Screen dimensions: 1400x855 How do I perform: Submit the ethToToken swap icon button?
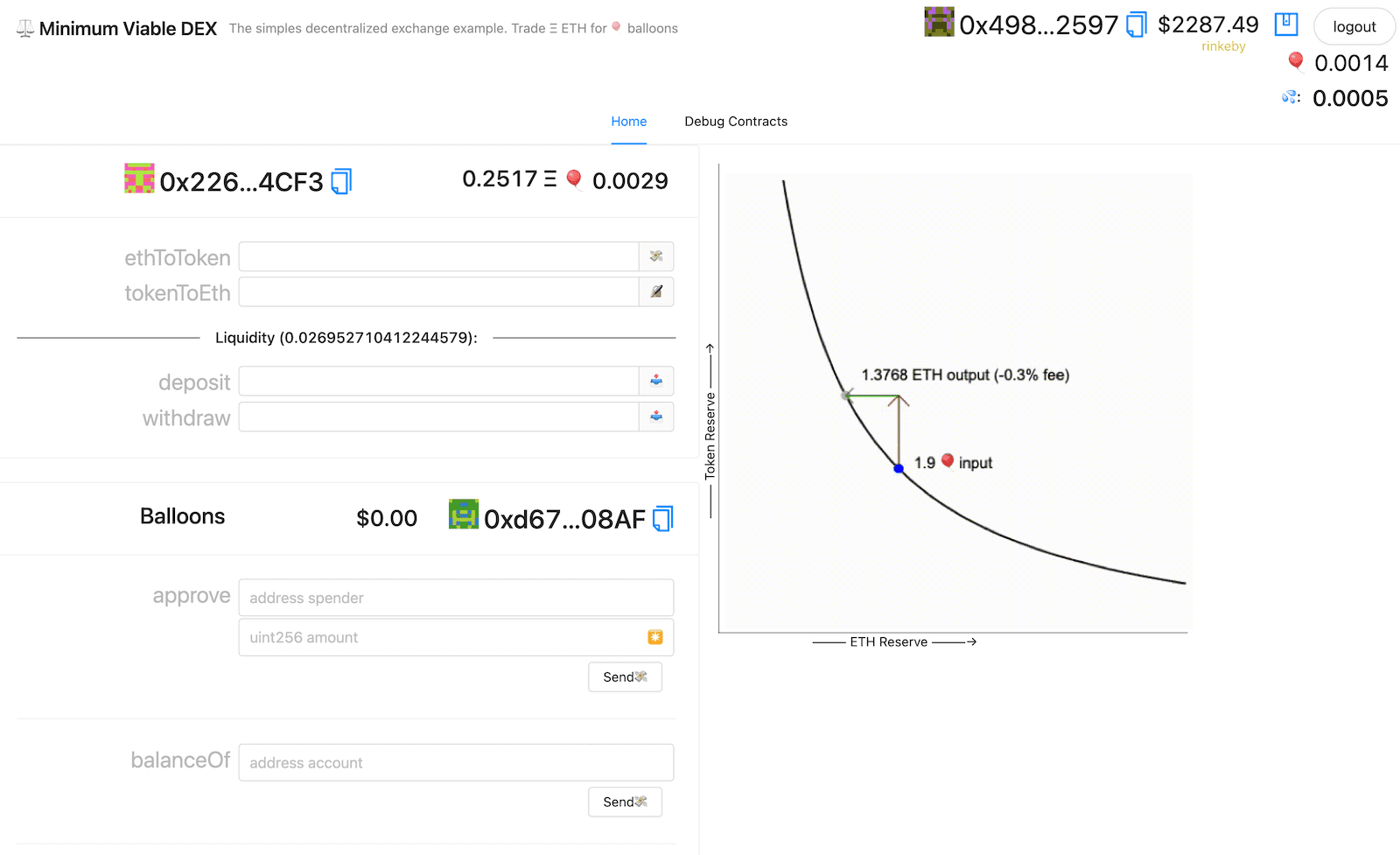point(656,256)
